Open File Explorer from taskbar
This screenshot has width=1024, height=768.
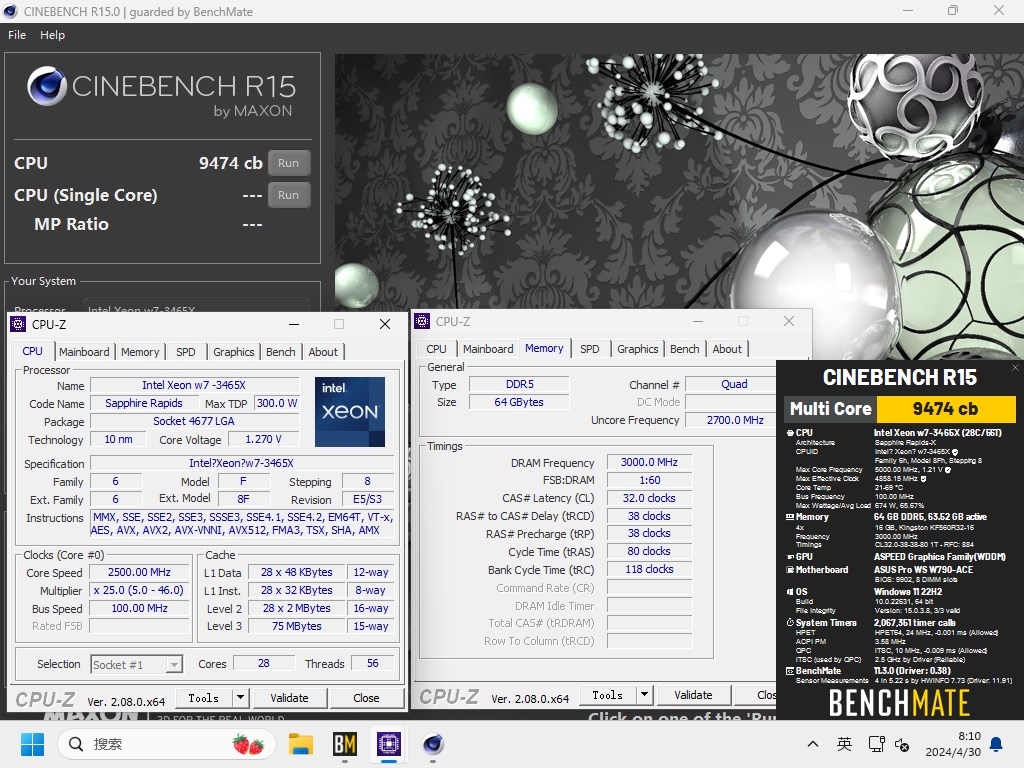301,744
